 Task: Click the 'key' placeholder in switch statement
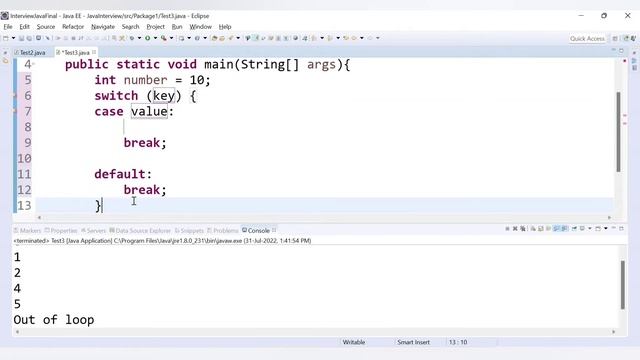pos(164,96)
